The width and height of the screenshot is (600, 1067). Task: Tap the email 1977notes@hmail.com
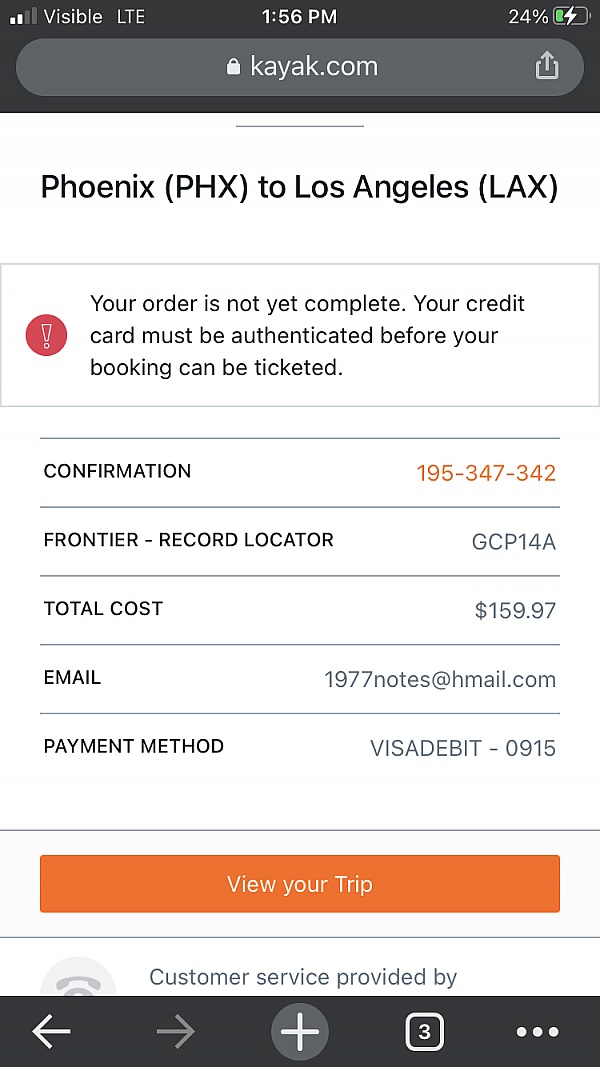point(440,680)
